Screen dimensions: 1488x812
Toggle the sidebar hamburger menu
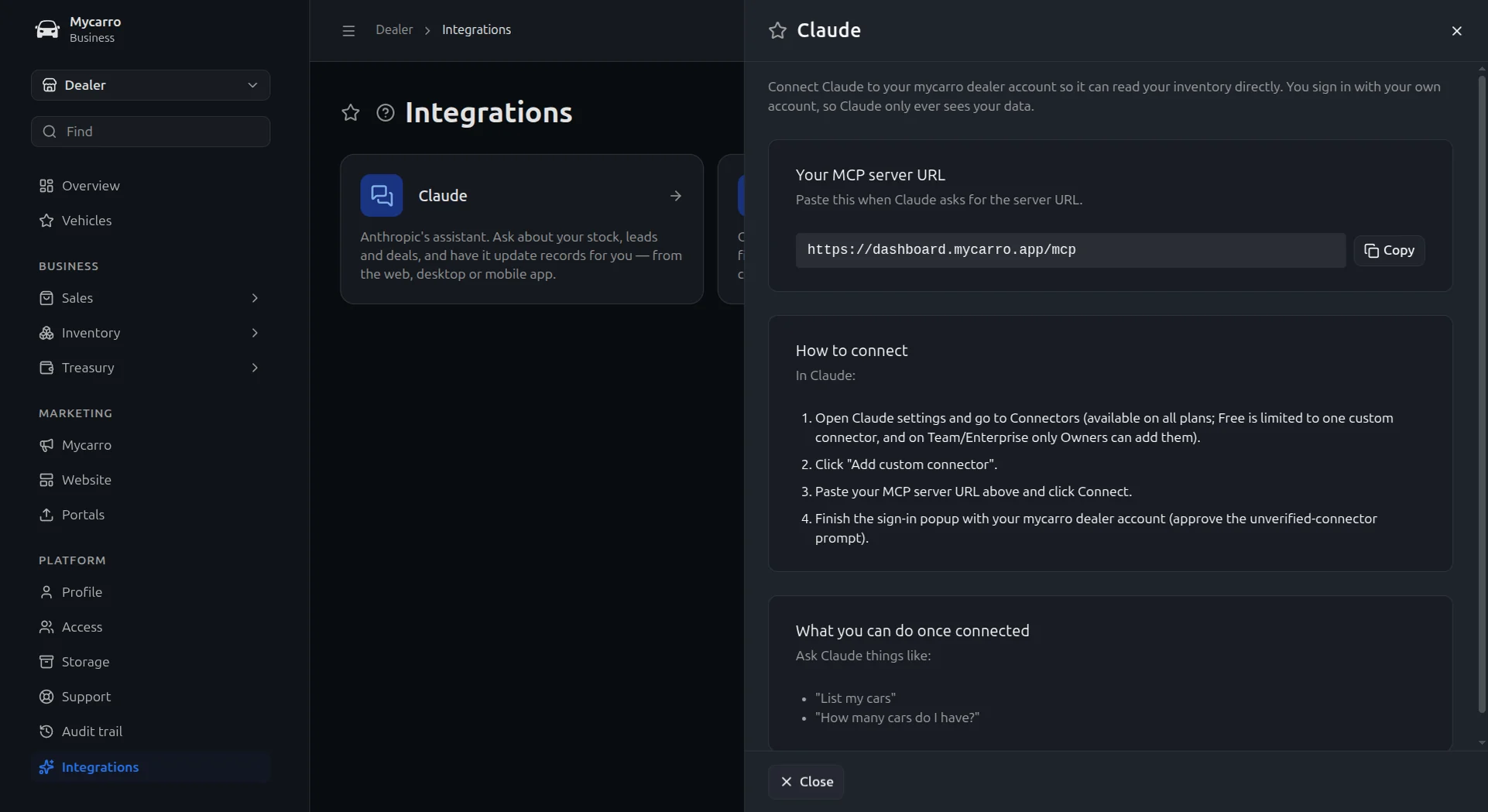tap(348, 30)
